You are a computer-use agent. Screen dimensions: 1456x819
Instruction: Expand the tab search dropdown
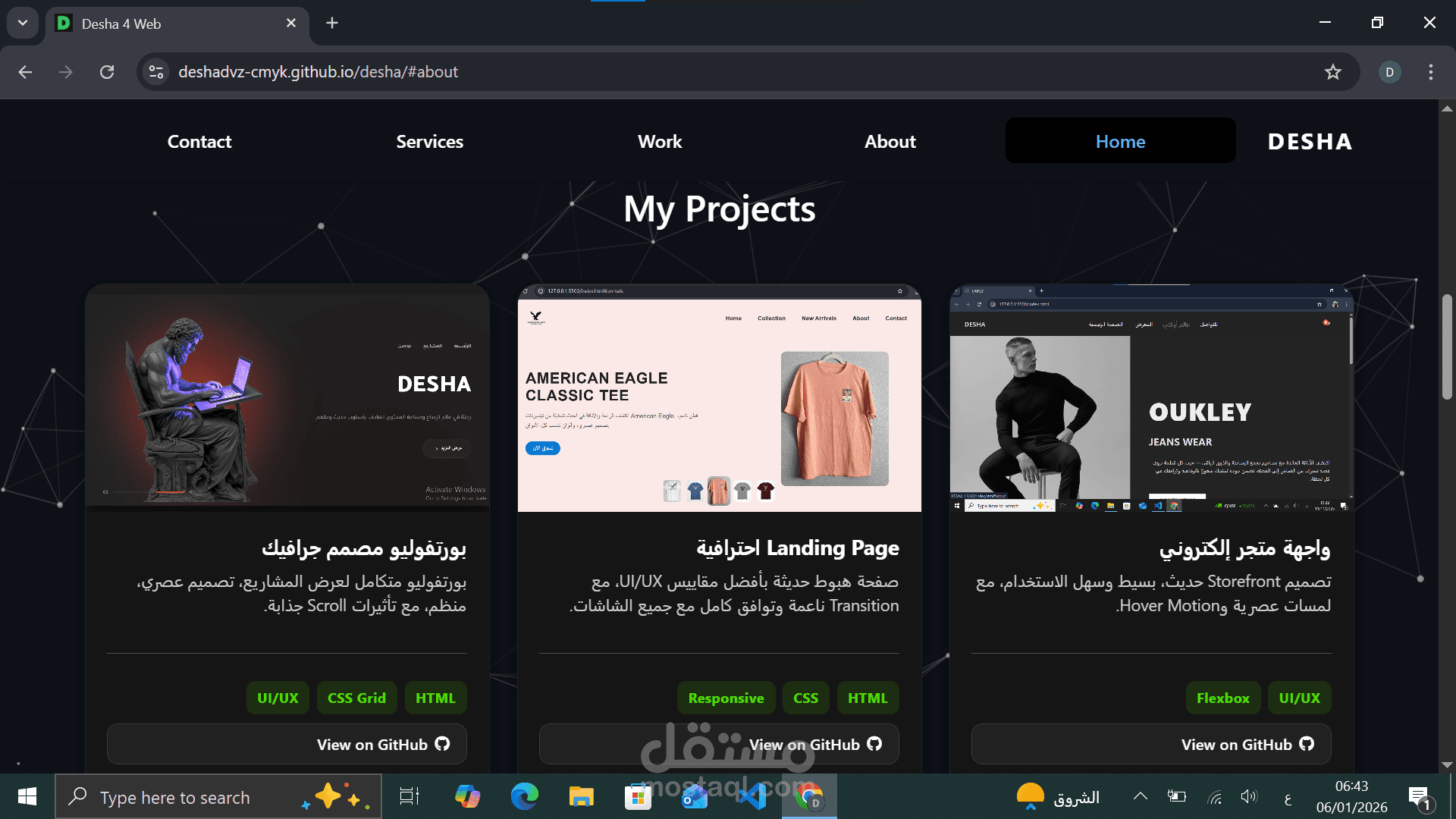tap(23, 23)
